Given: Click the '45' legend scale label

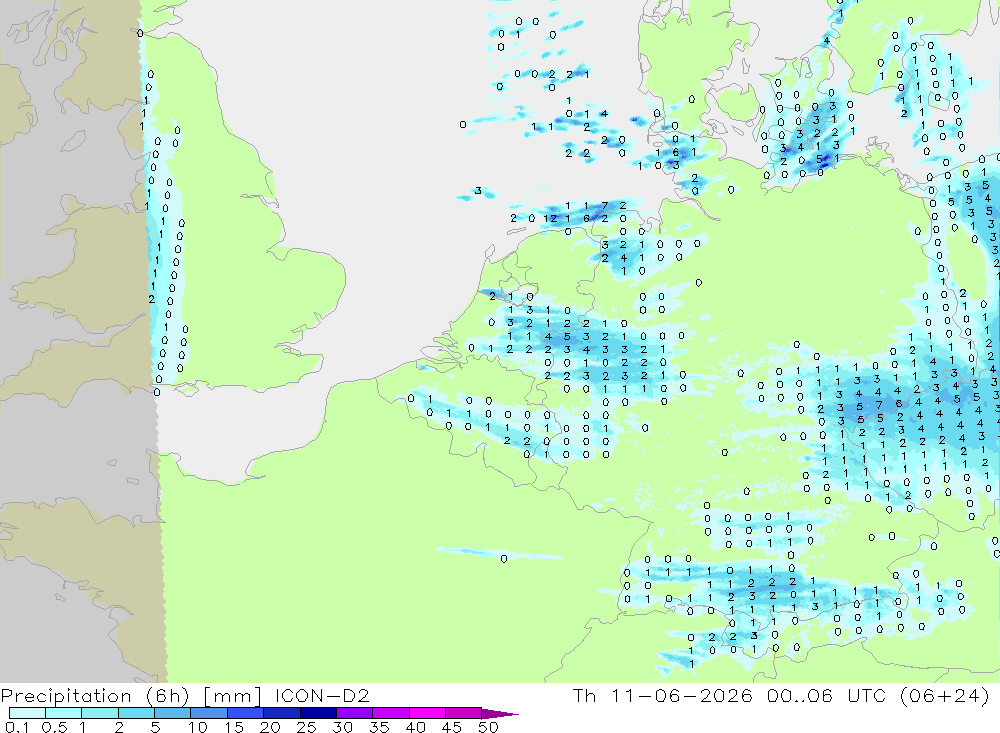Looking at the screenshot, I should tap(452, 727).
